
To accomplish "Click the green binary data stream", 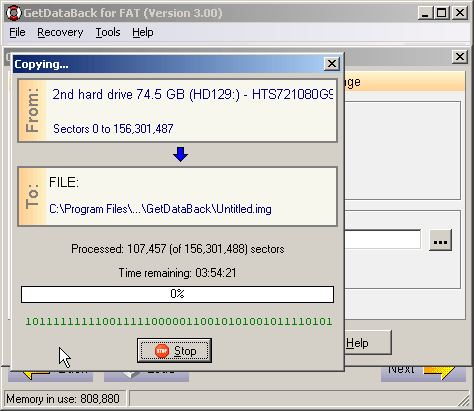I will point(179,322).
